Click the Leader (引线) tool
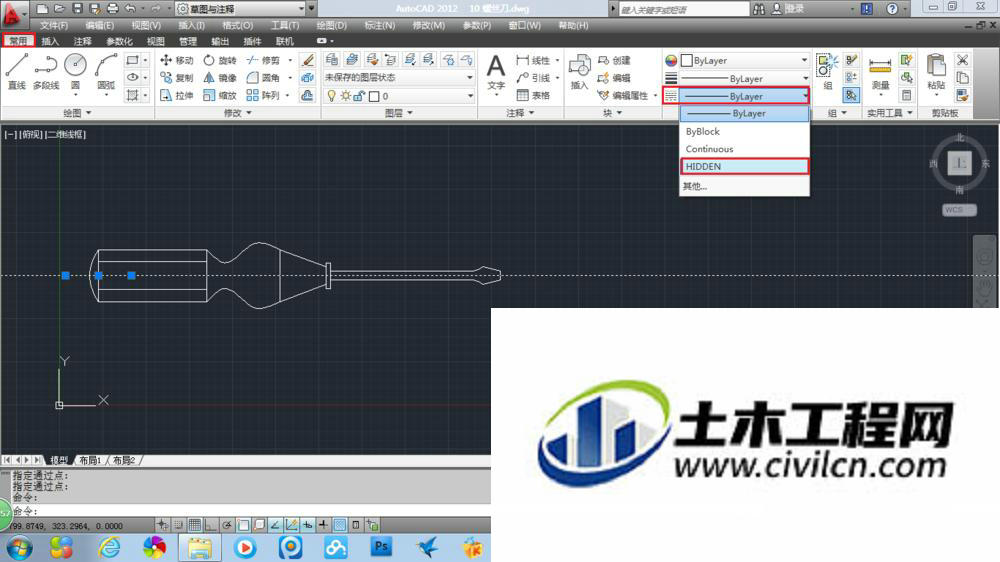This screenshot has height=562, width=1000. tap(533, 78)
